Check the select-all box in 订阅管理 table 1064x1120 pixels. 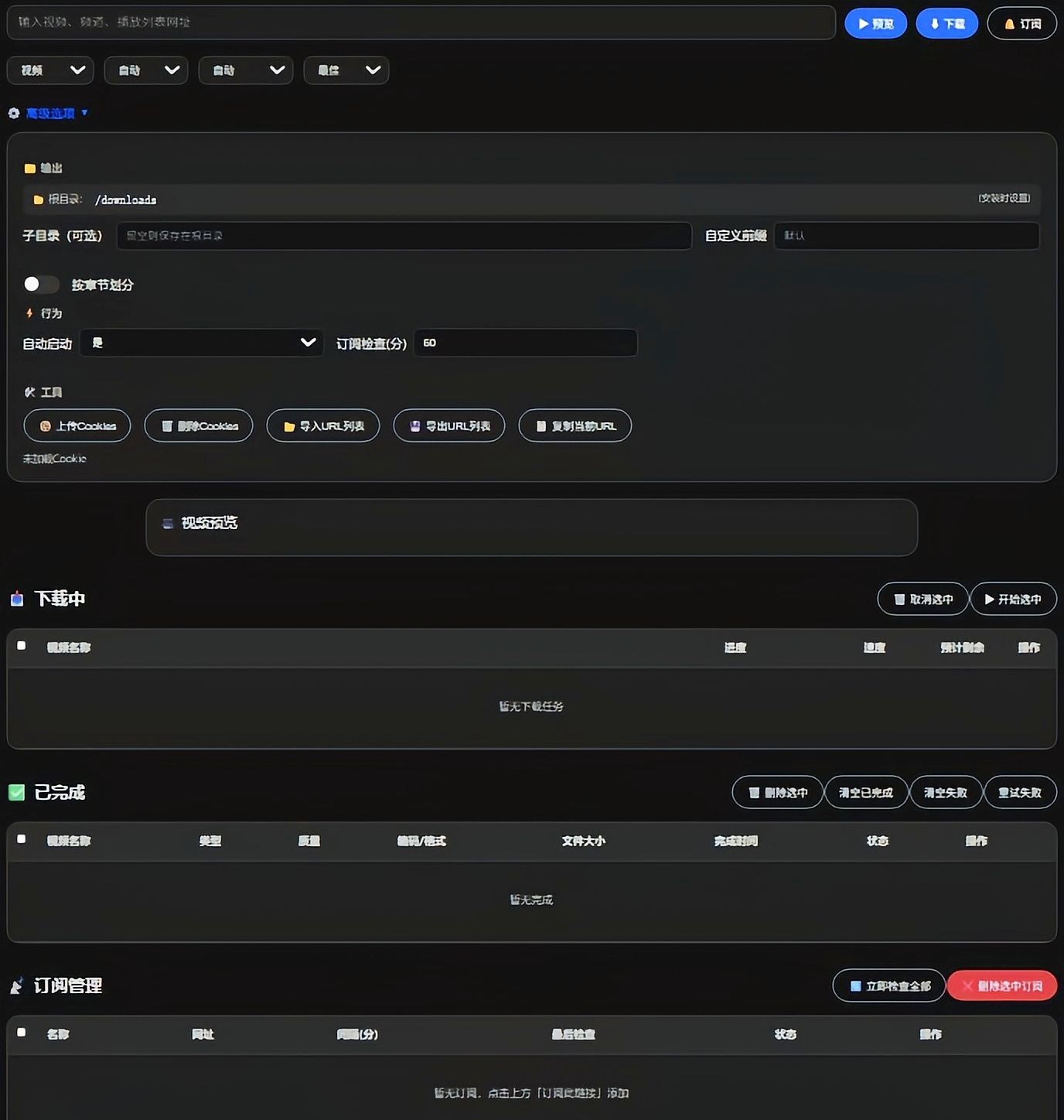click(22, 1033)
